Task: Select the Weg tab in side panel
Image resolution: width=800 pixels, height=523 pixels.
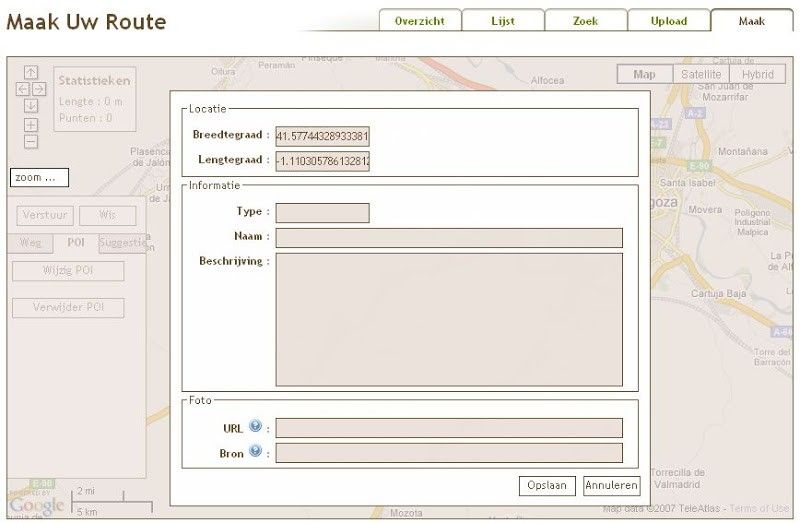Action: point(30,243)
